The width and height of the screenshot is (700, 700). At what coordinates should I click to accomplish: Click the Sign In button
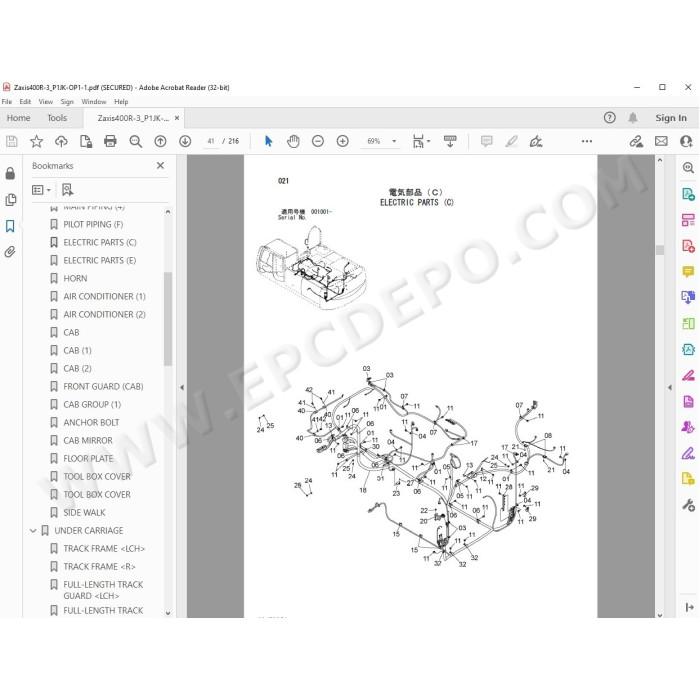click(x=671, y=118)
